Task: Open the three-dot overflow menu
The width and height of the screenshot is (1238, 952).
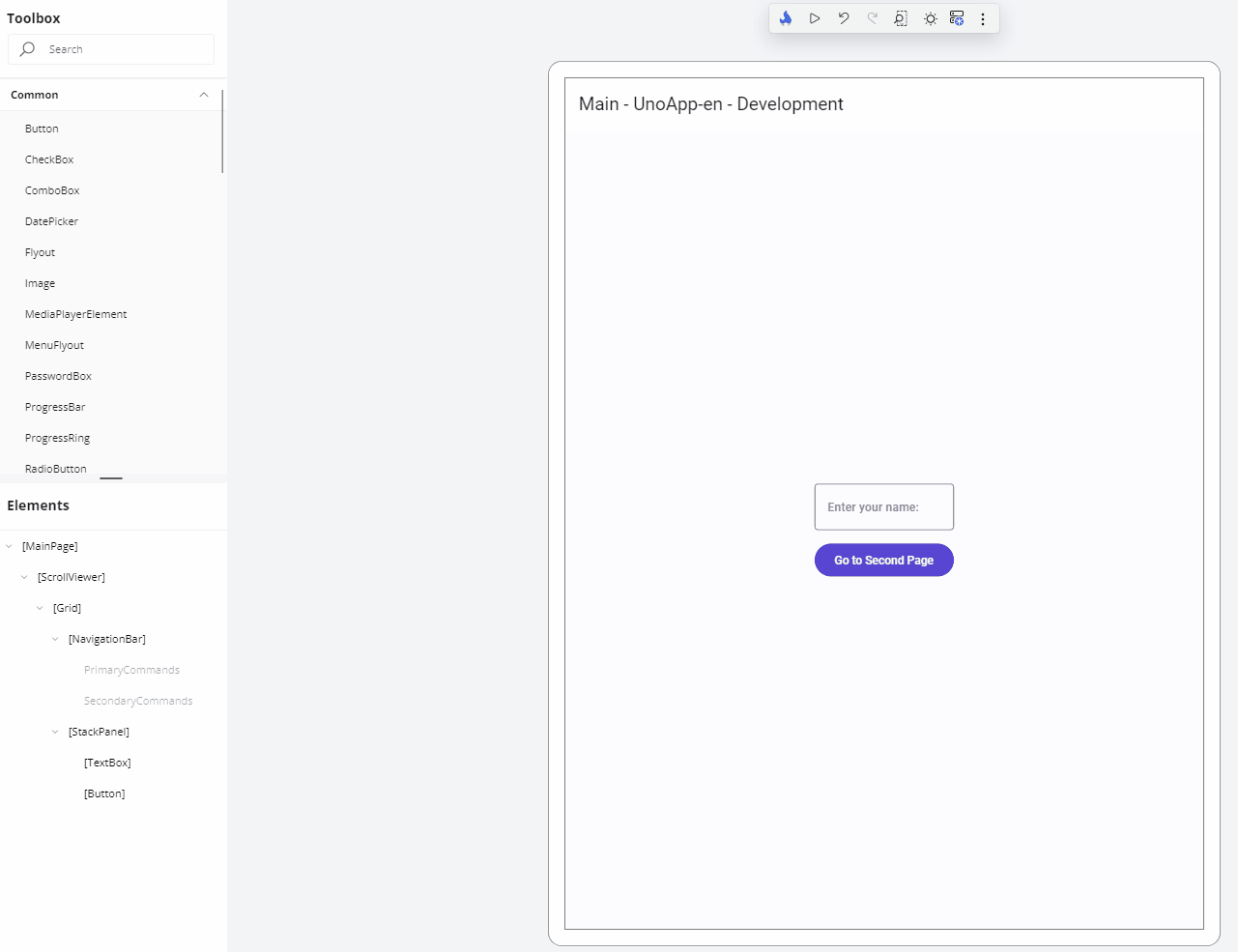Action: 983,17
